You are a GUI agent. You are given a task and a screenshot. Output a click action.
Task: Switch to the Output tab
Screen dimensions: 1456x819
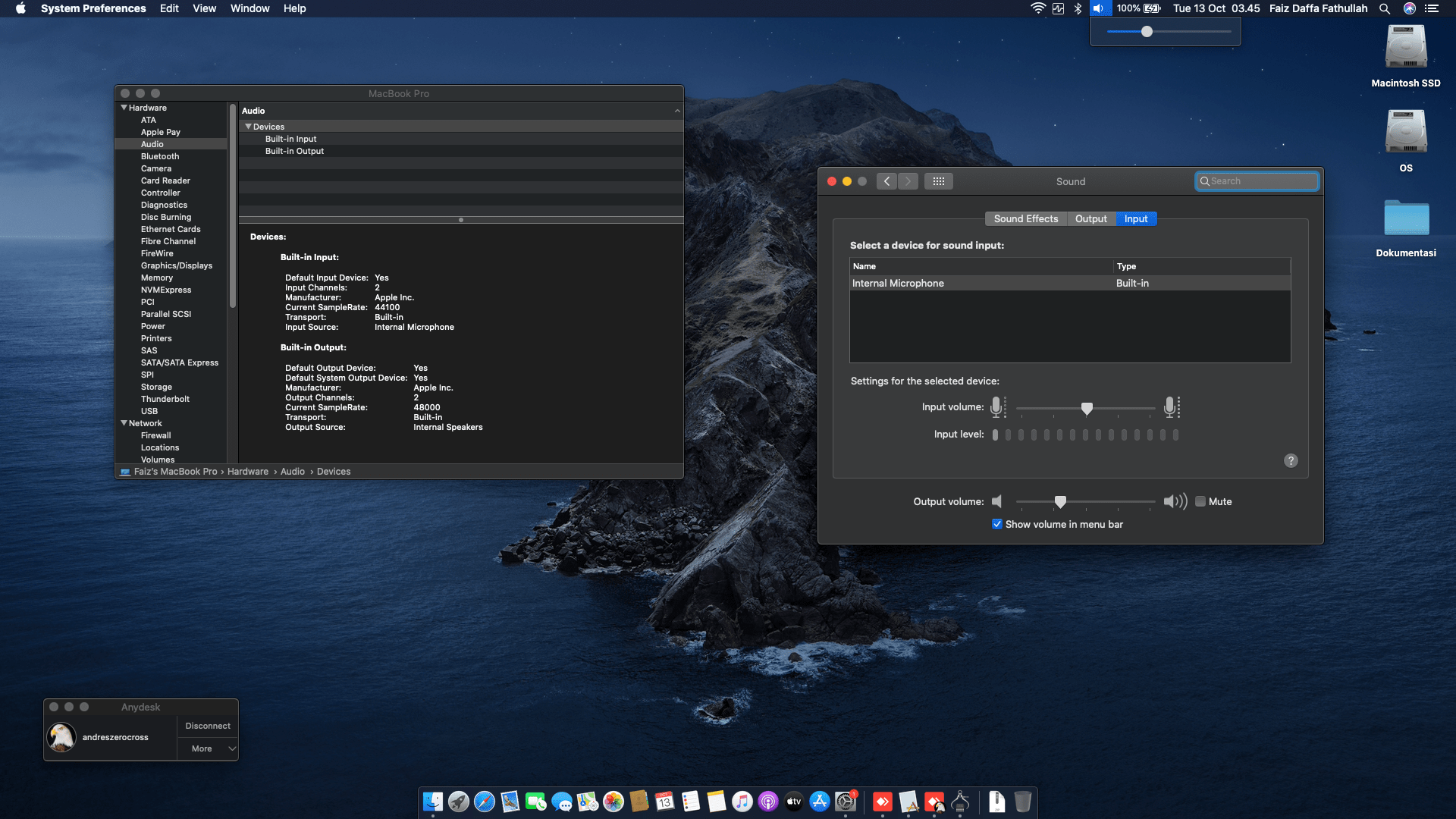1090,218
